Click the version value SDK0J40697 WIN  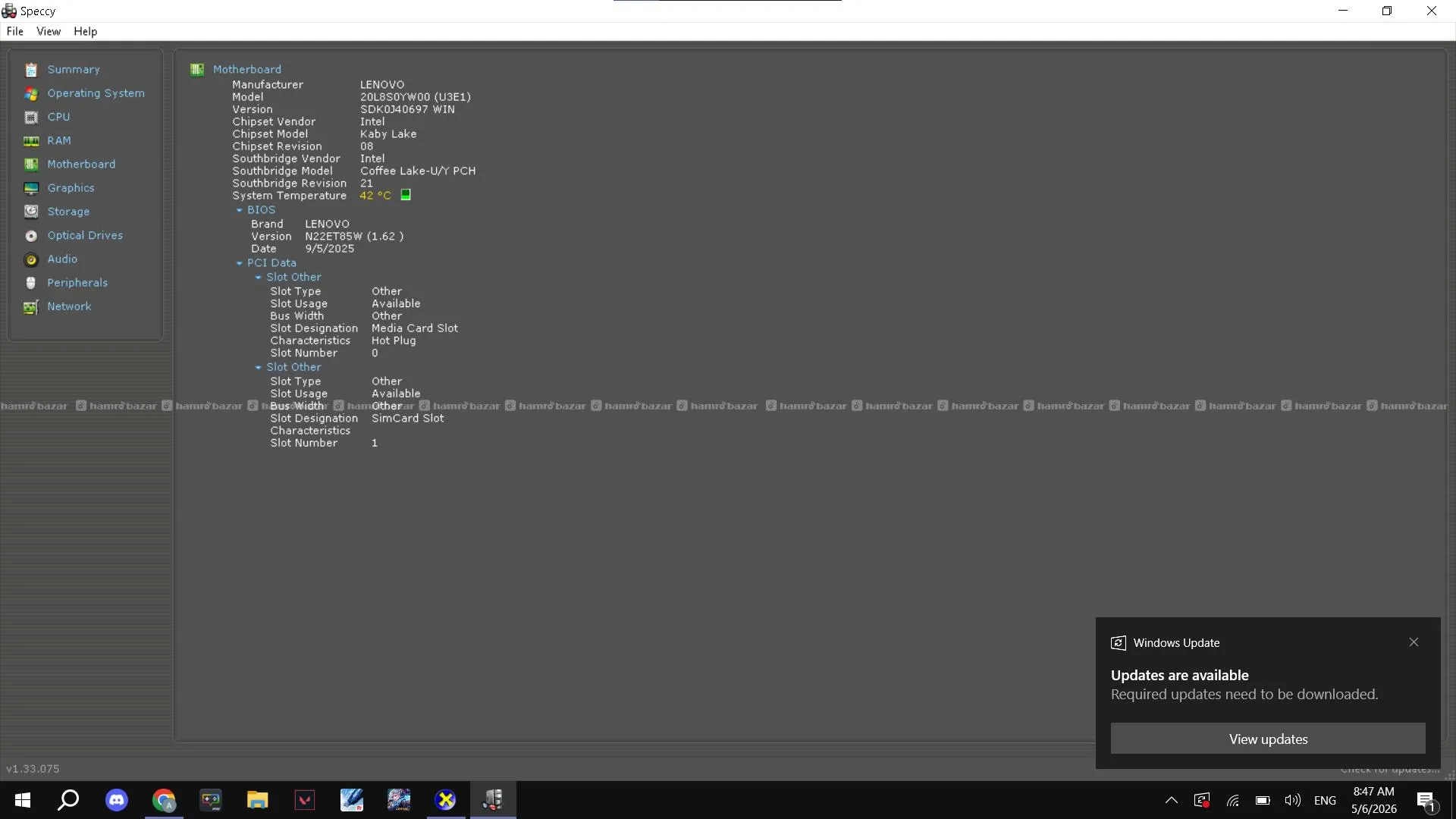point(407,109)
